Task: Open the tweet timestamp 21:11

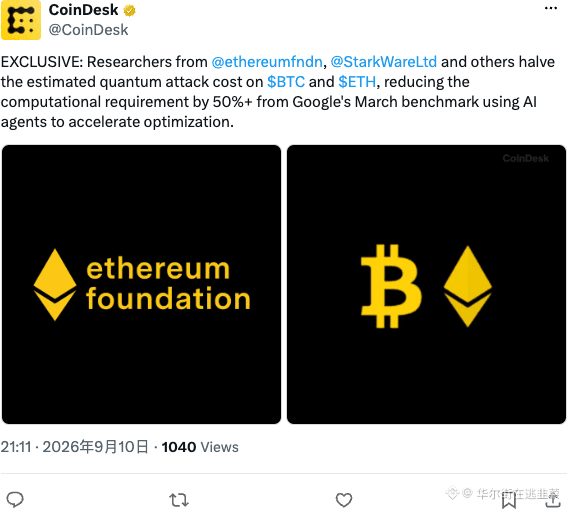Action: [x=16, y=447]
